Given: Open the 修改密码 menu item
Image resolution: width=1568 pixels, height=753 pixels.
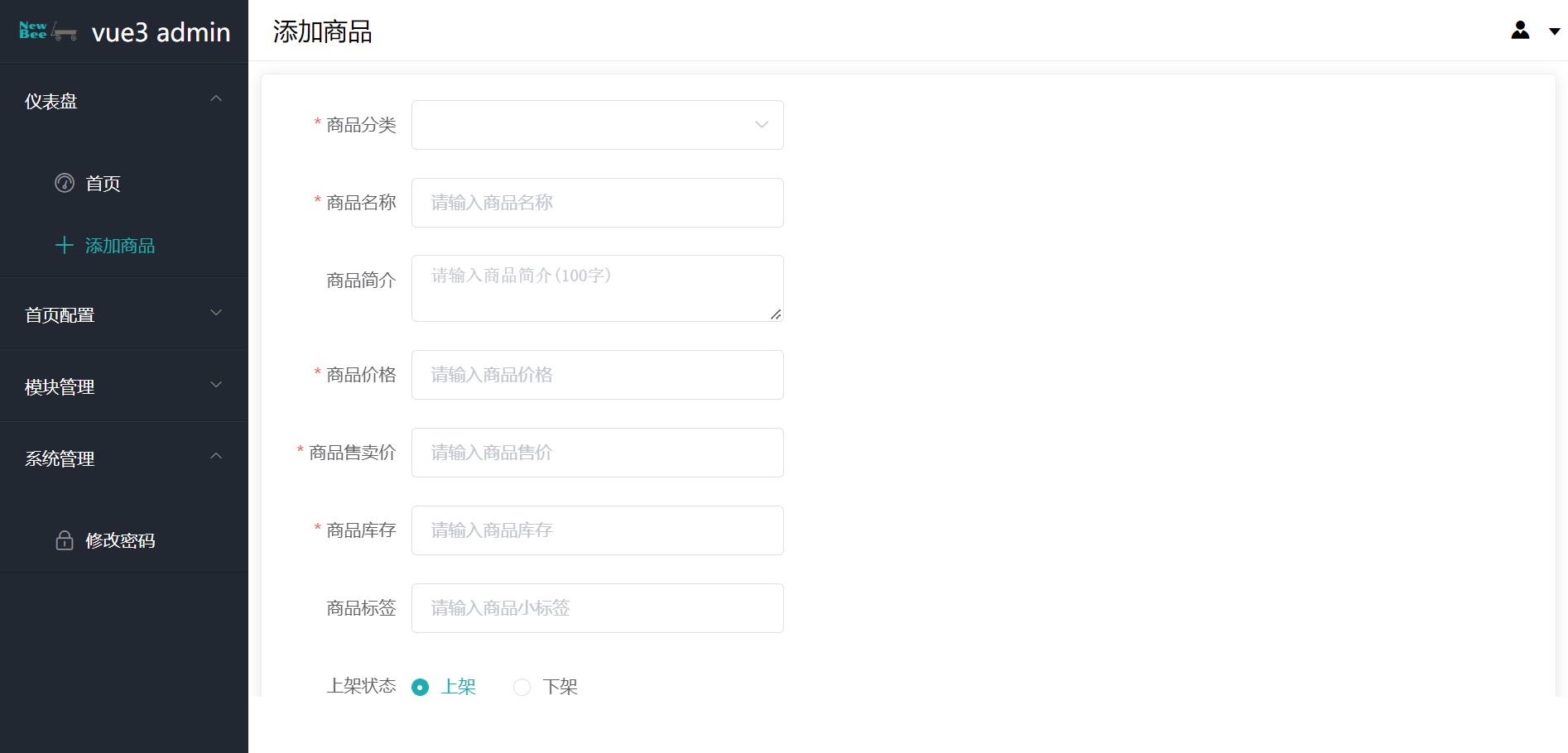Looking at the screenshot, I should click(123, 540).
